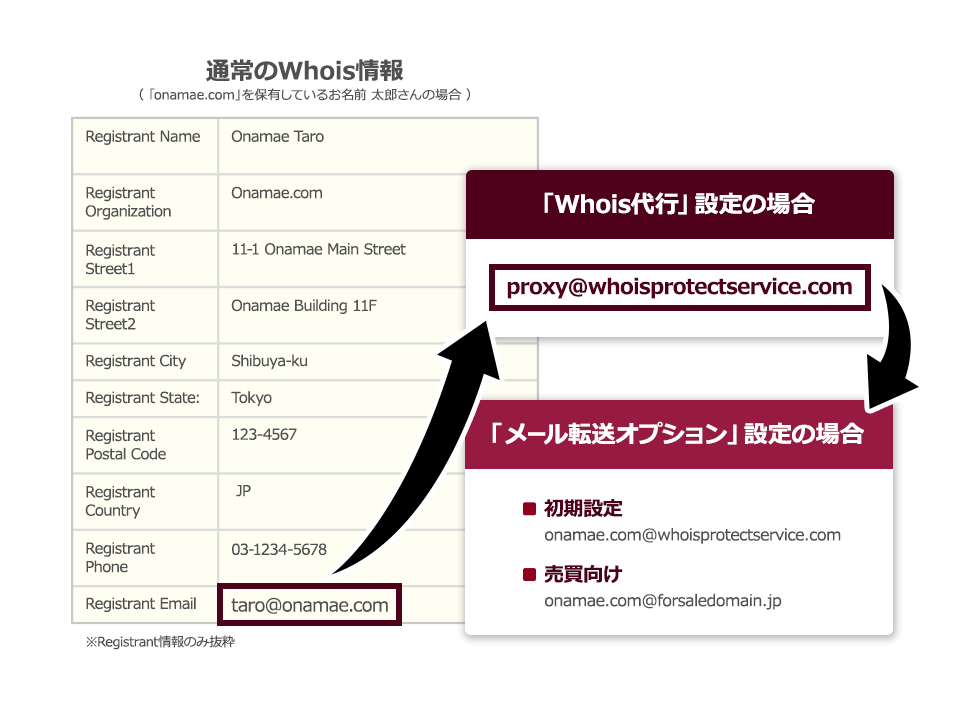Click the Registrant Email label
The image size is (967, 722).
(x=141, y=604)
